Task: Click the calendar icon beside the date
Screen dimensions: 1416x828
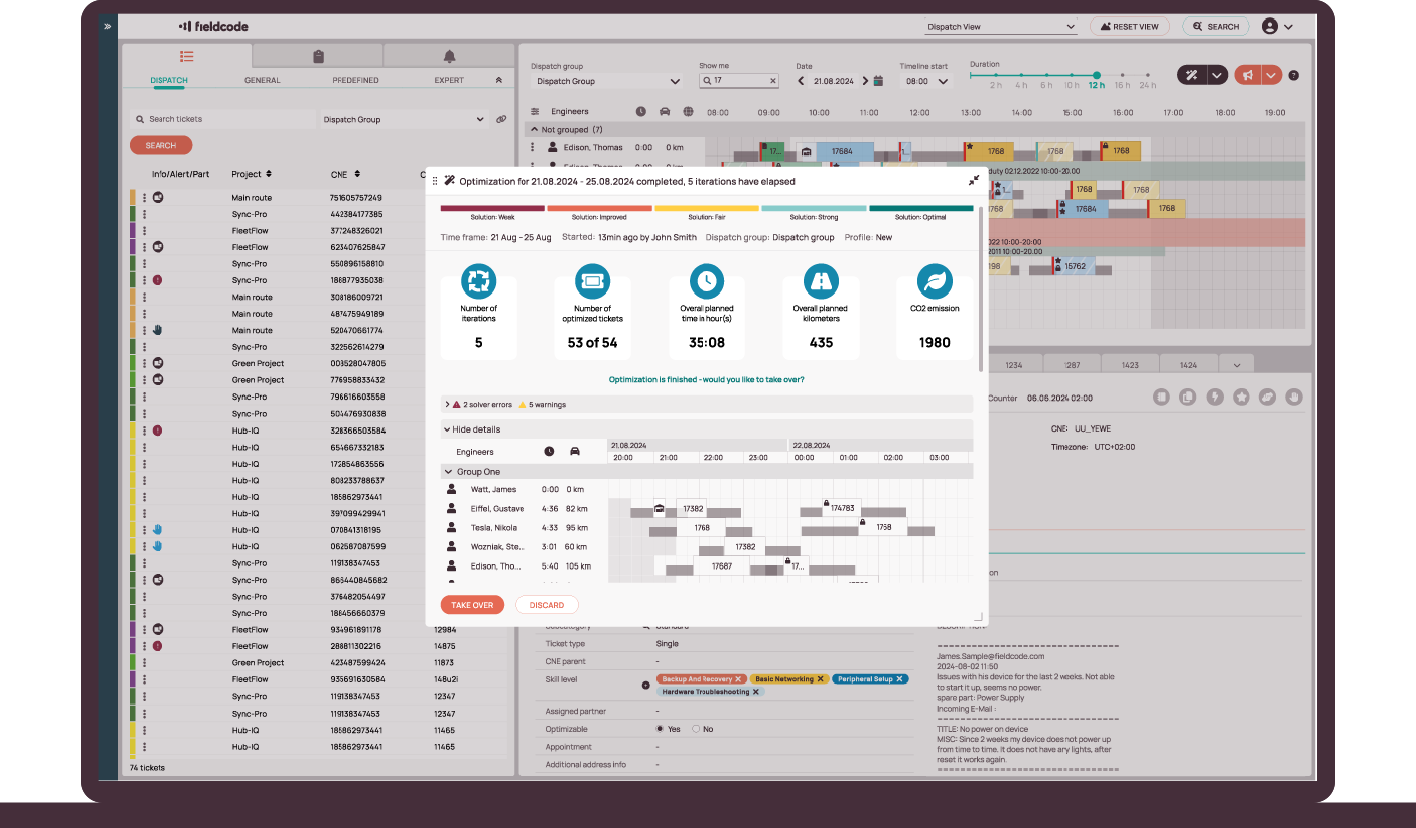Action: point(878,81)
